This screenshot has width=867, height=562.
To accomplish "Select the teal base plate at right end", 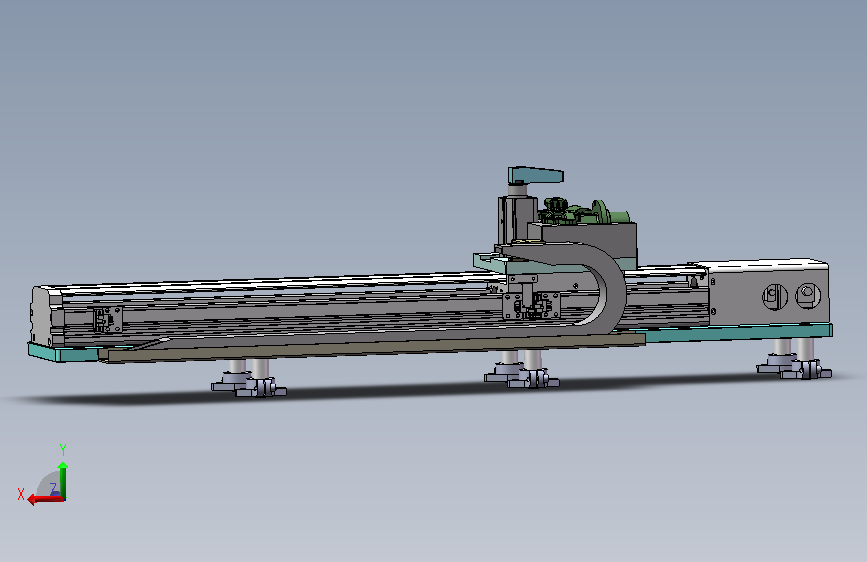I will pos(738,334).
